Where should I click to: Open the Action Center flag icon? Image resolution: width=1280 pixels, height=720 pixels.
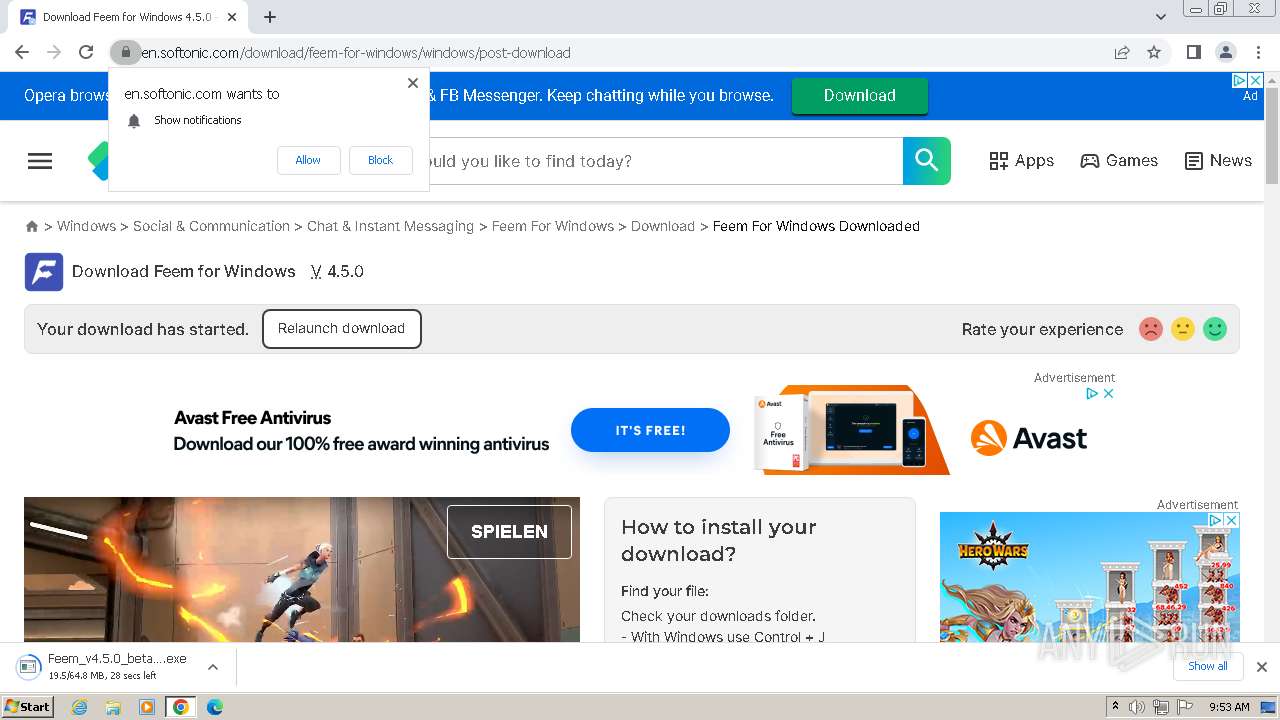tap(1183, 707)
